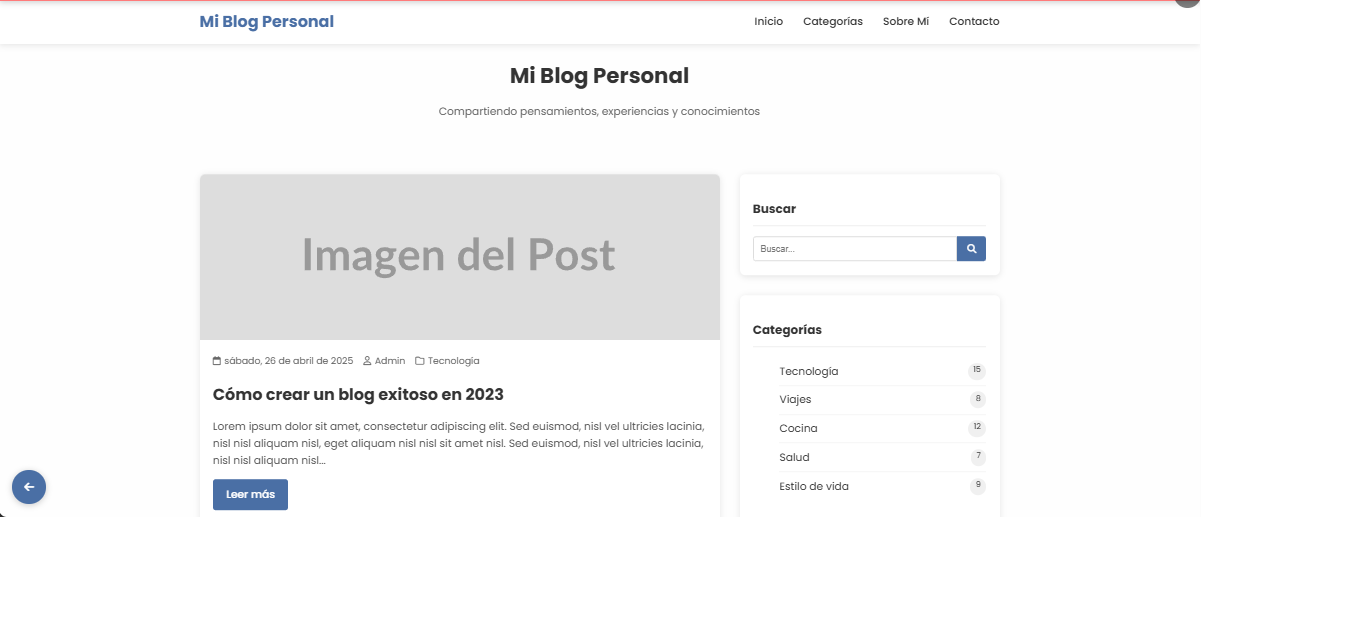Choose the Salud category in sidebar
The image size is (1362, 624).
pos(794,458)
